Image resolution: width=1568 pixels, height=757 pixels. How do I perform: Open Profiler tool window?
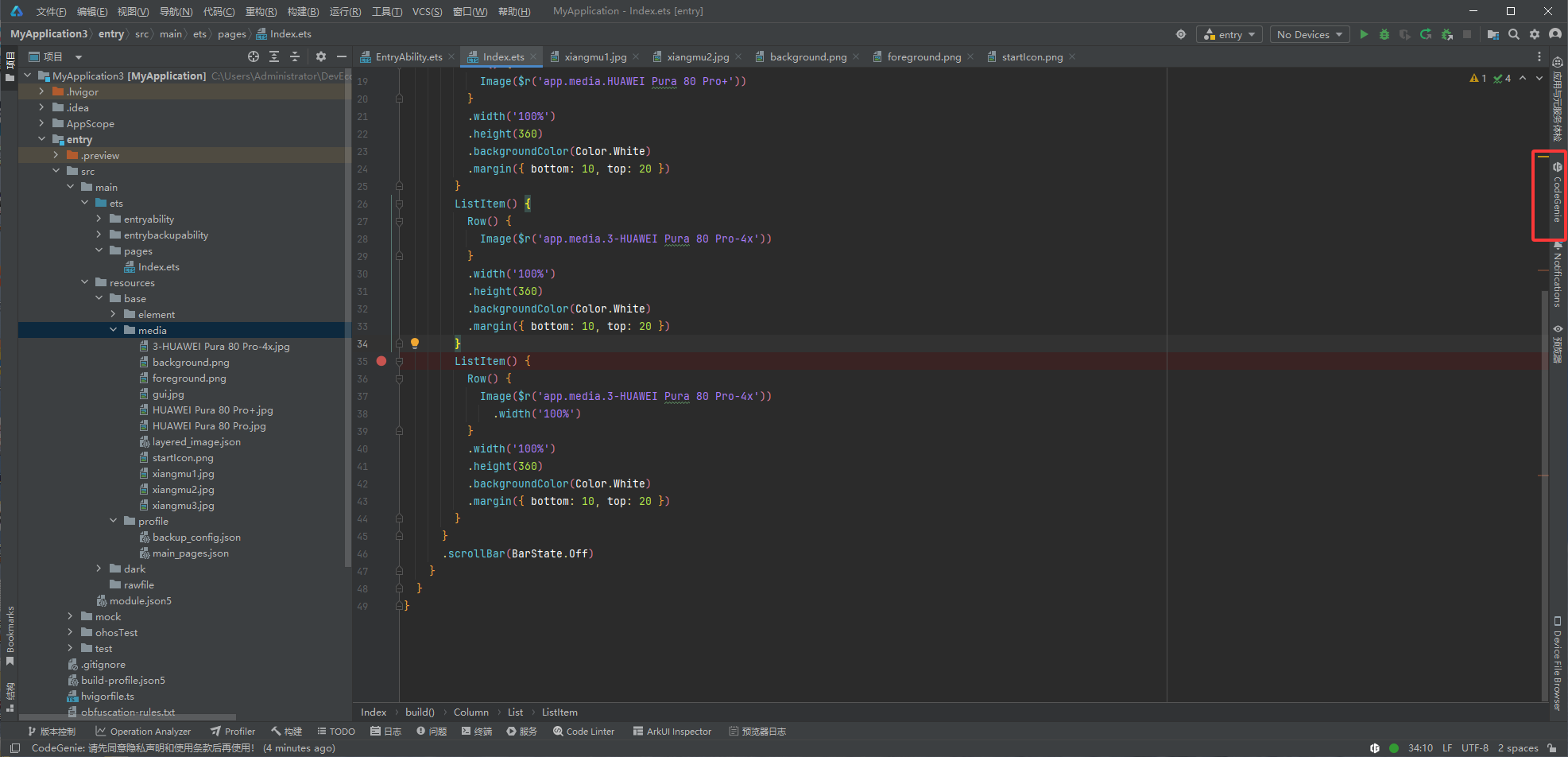[x=233, y=732]
